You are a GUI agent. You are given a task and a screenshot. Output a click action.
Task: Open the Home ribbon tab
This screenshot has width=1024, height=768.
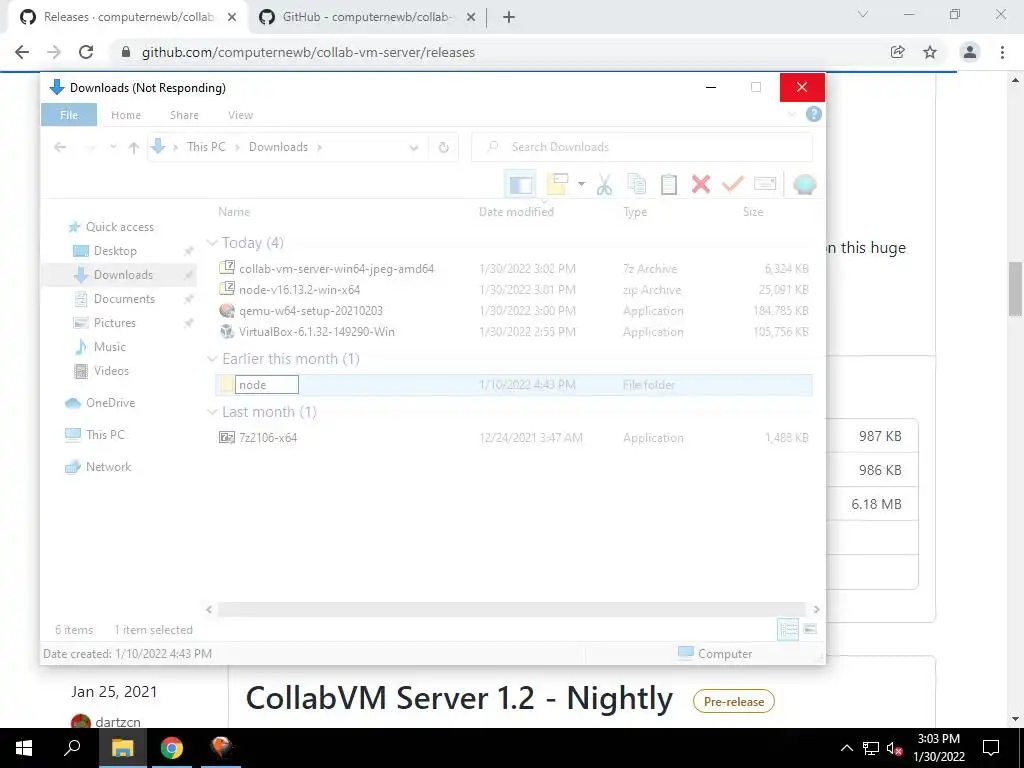[126, 115]
